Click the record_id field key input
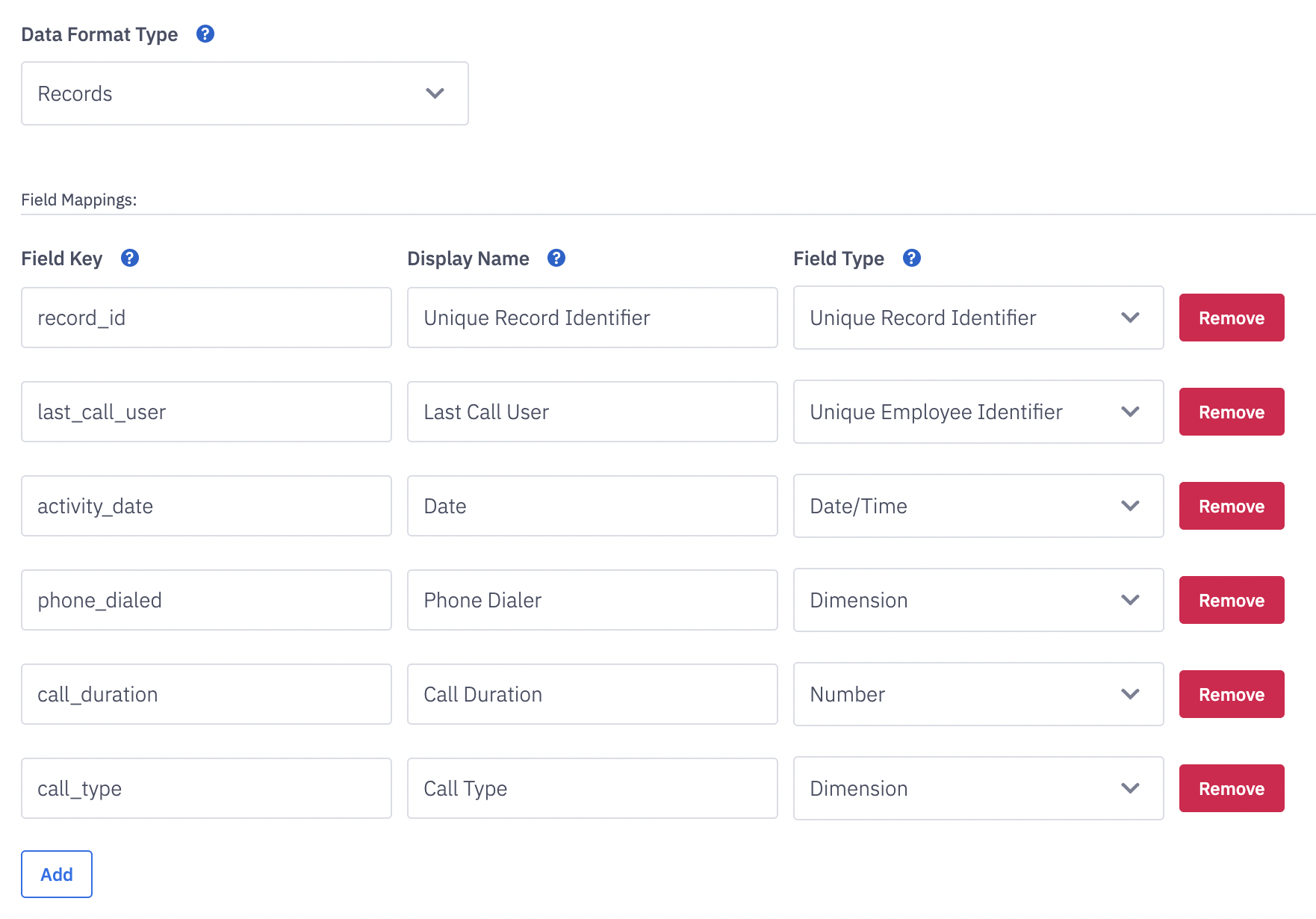 tap(206, 318)
